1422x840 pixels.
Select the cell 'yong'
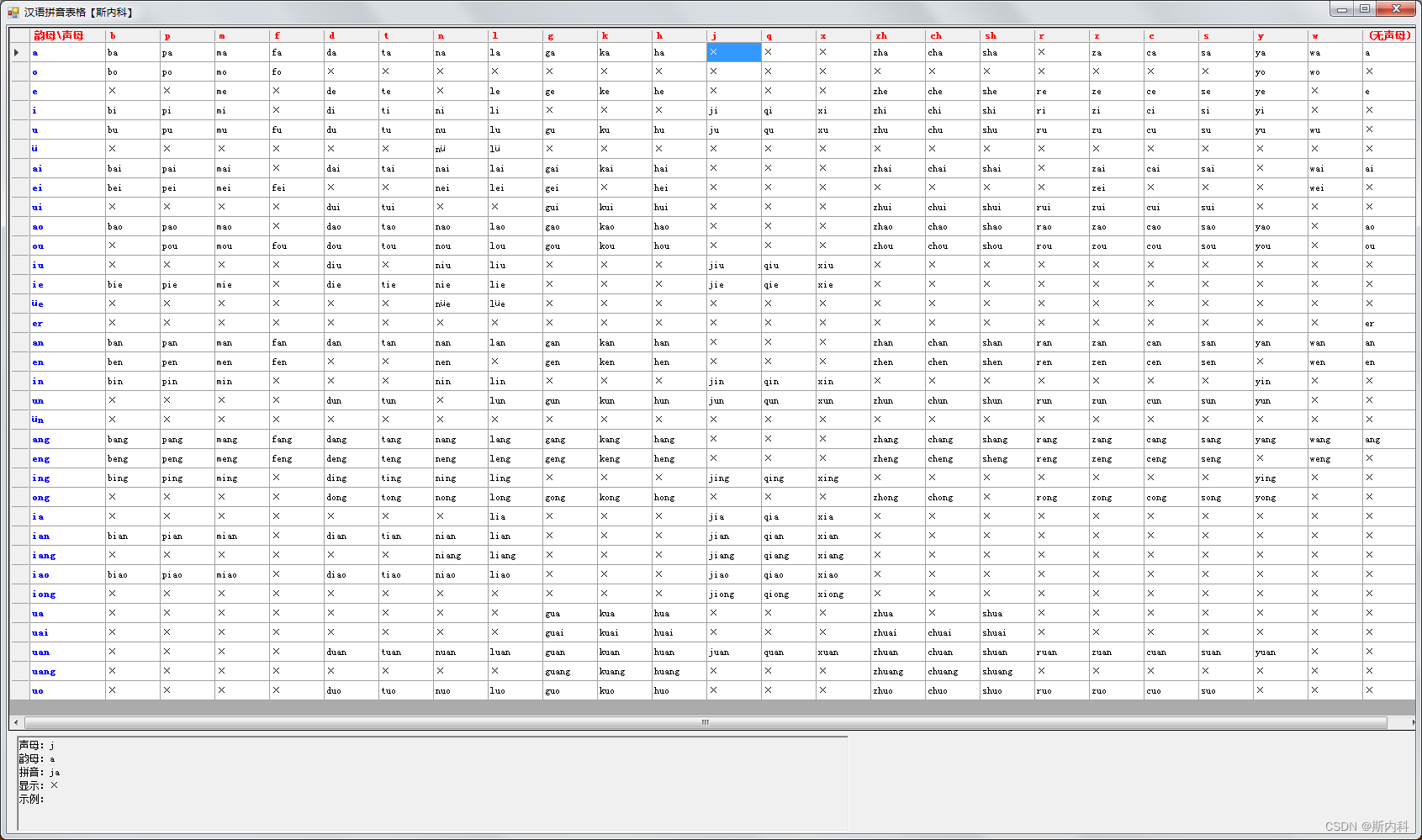(x=1281, y=497)
